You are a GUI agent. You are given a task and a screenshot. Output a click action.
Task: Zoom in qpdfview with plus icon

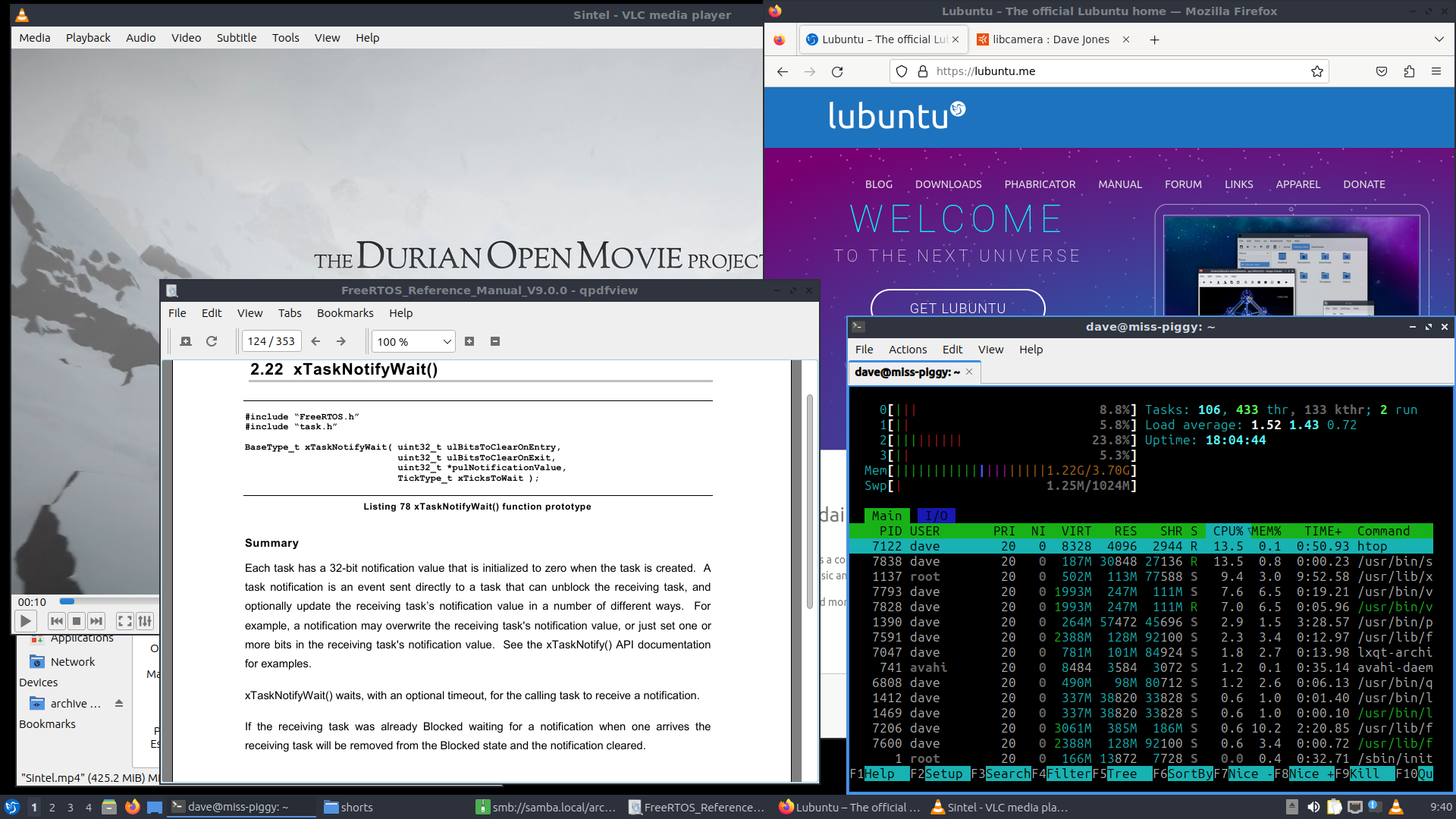point(469,341)
